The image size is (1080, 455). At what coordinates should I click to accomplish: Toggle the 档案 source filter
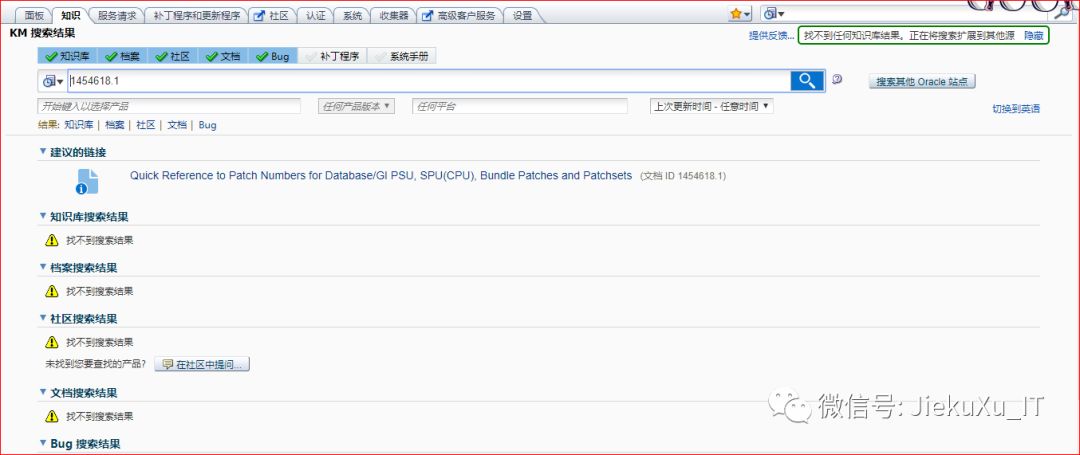point(123,56)
